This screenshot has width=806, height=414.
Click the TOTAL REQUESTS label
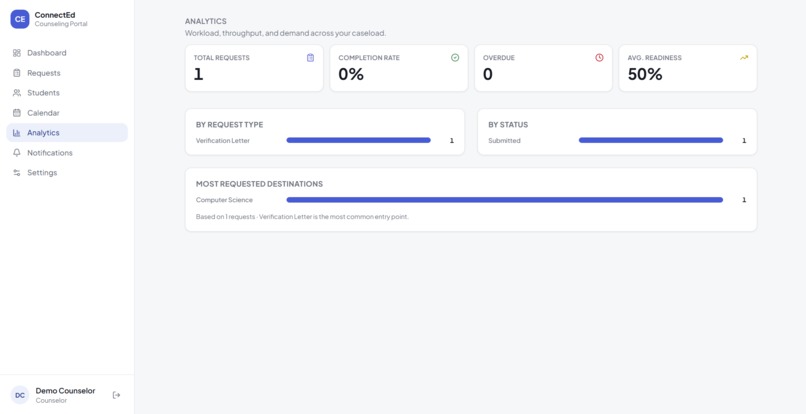[x=222, y=58]
